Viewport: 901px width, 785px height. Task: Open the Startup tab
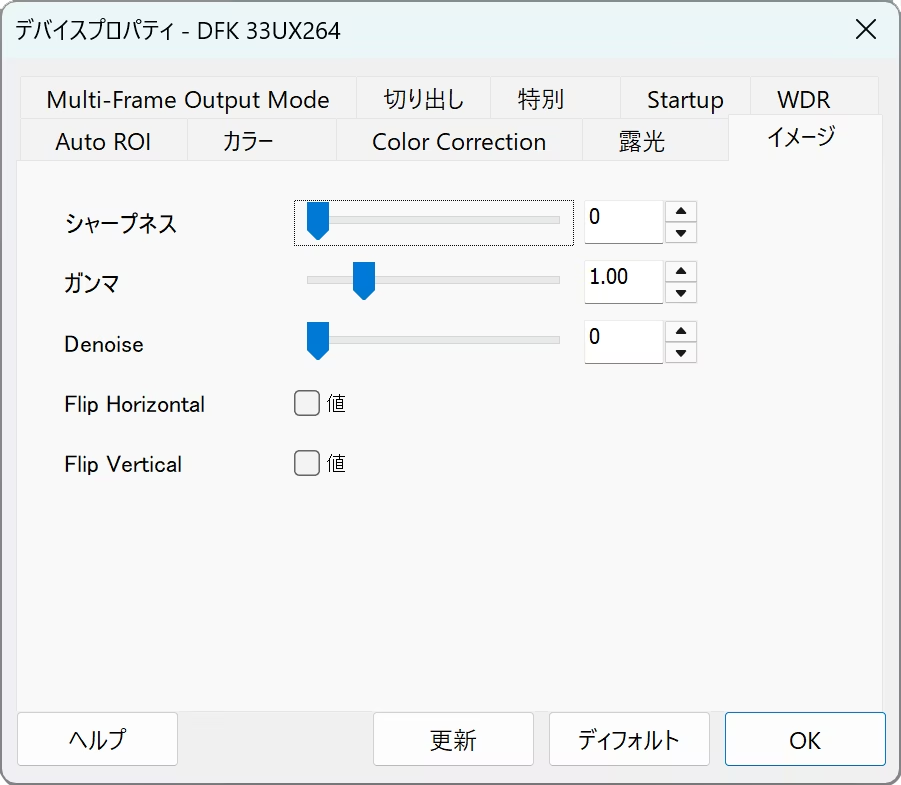pyautogui.click(x=685, y=100)
